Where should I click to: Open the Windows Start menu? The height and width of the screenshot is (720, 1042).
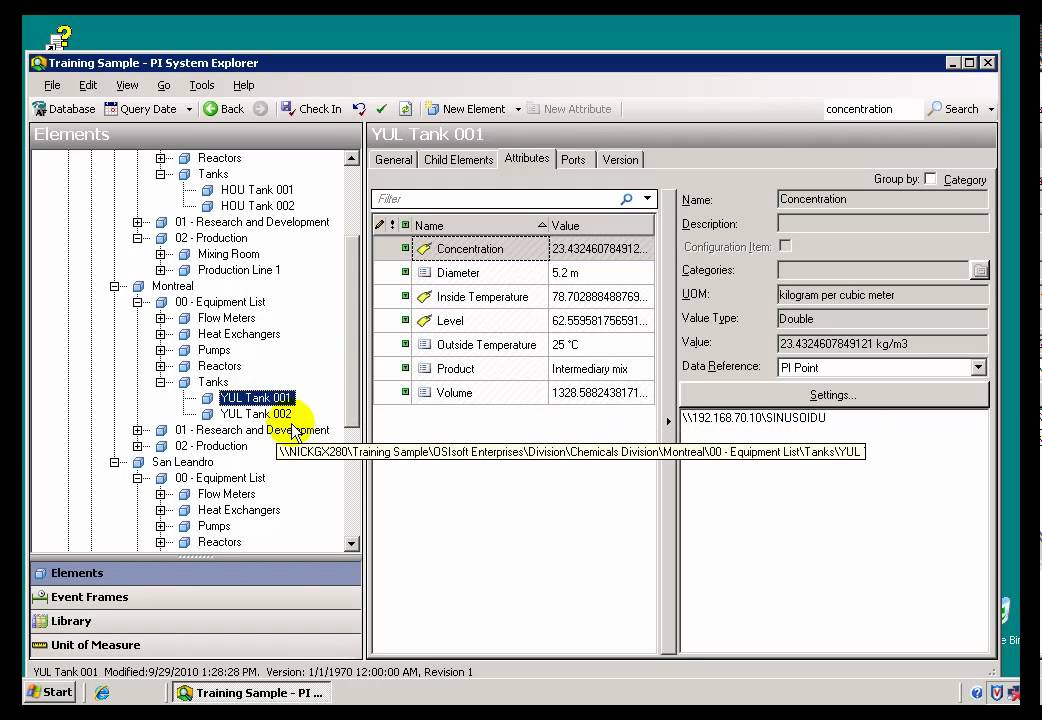click(49, 692)
